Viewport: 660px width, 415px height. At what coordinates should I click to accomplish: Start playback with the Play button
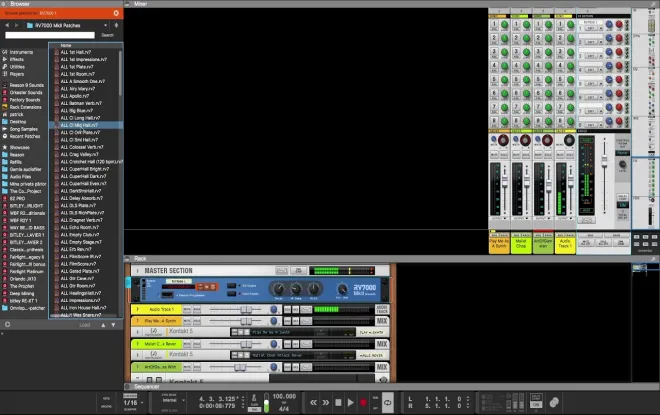(x=351, y=403)
